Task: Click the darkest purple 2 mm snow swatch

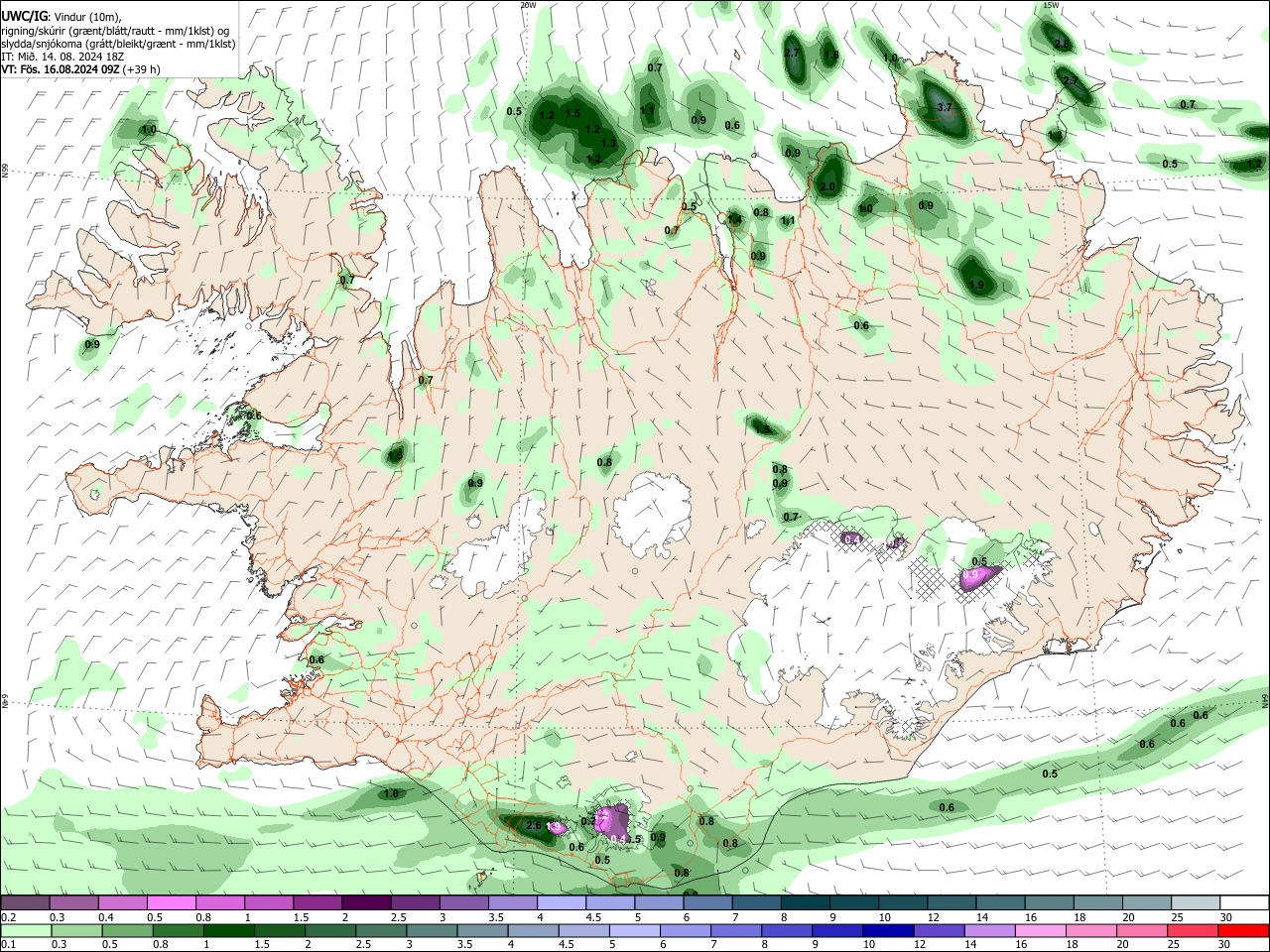Action: 365,903
